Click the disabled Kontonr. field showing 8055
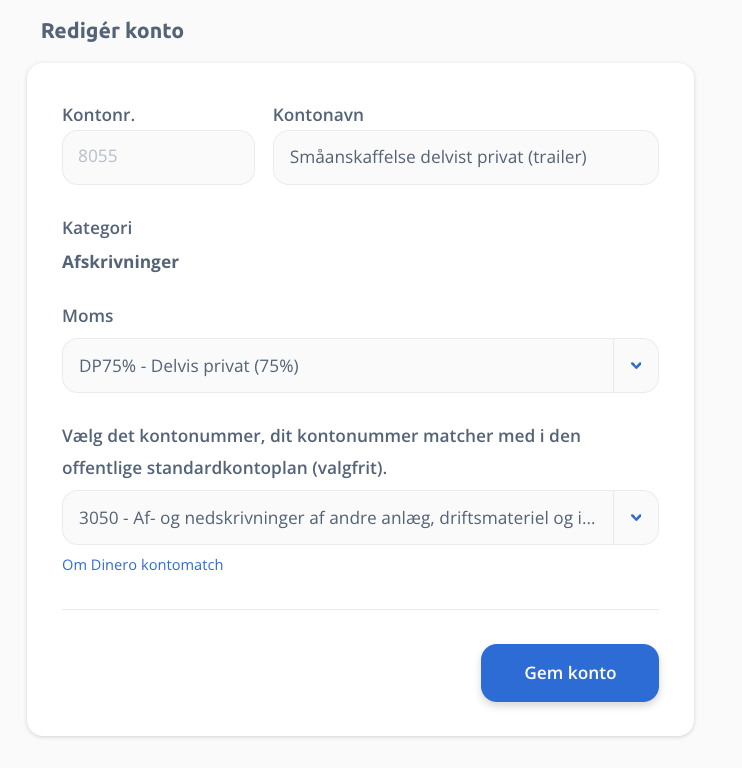This screenshot has width=742, height=768. coord(158,158)
